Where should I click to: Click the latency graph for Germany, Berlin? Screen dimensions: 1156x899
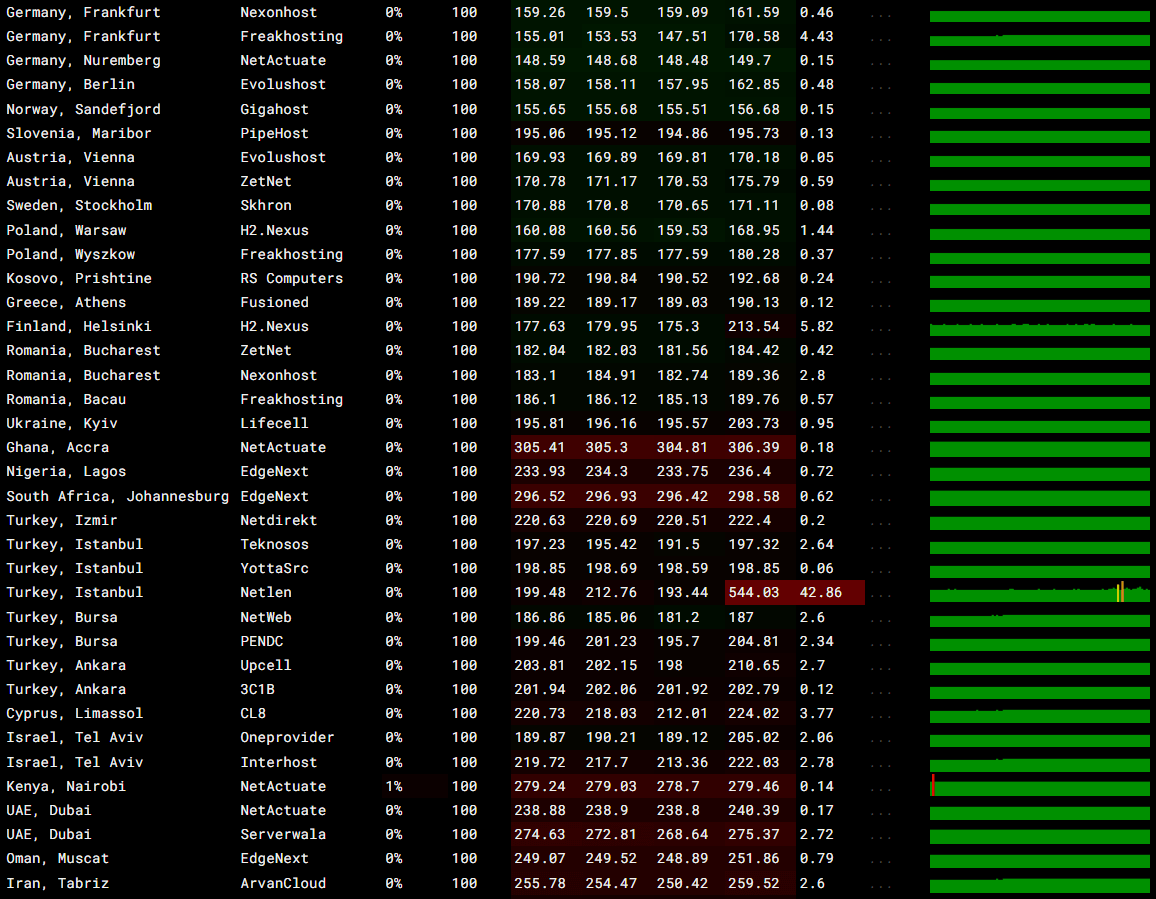tap(1040, 86)
